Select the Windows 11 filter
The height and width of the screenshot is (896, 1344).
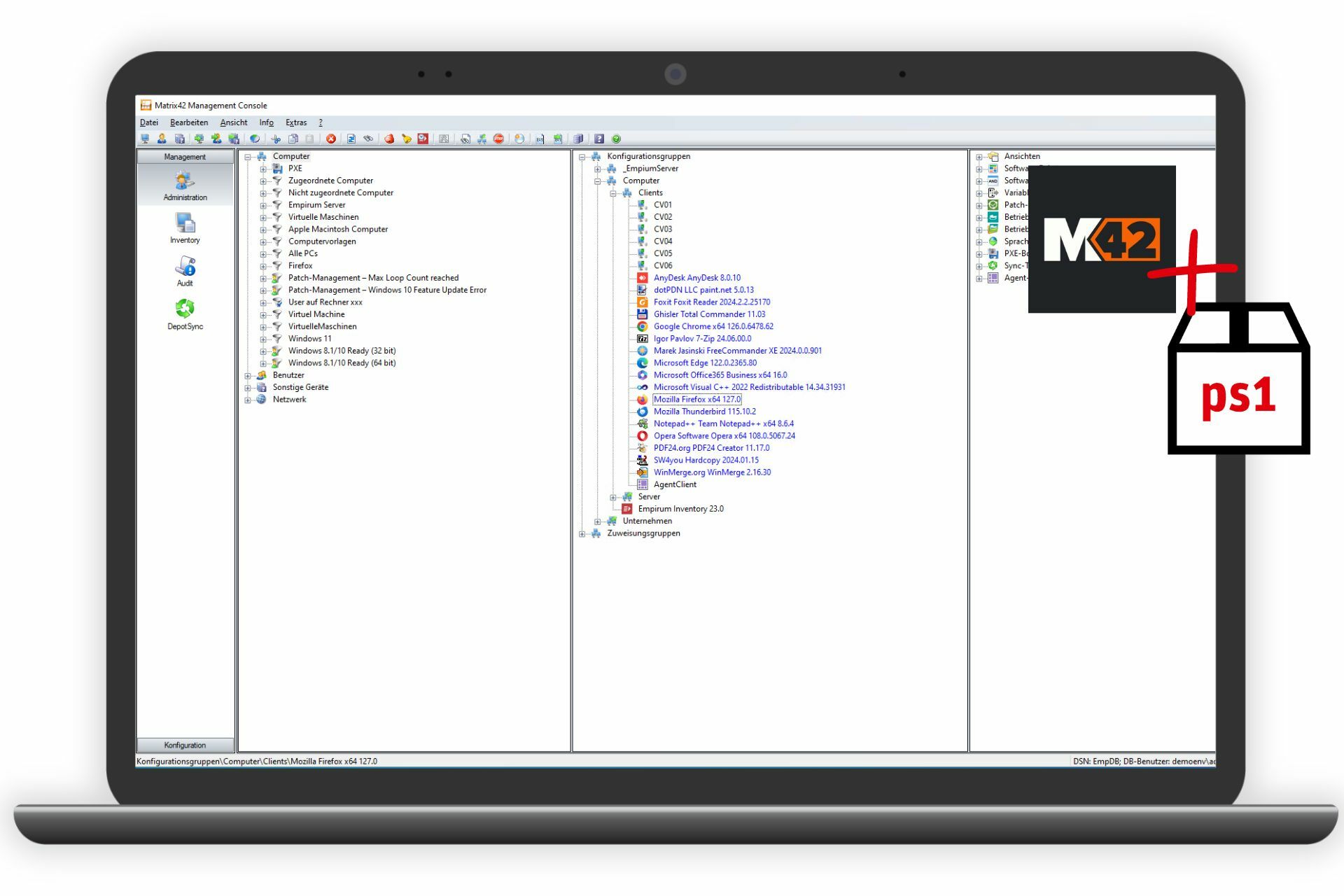click(x=310, y=339)
